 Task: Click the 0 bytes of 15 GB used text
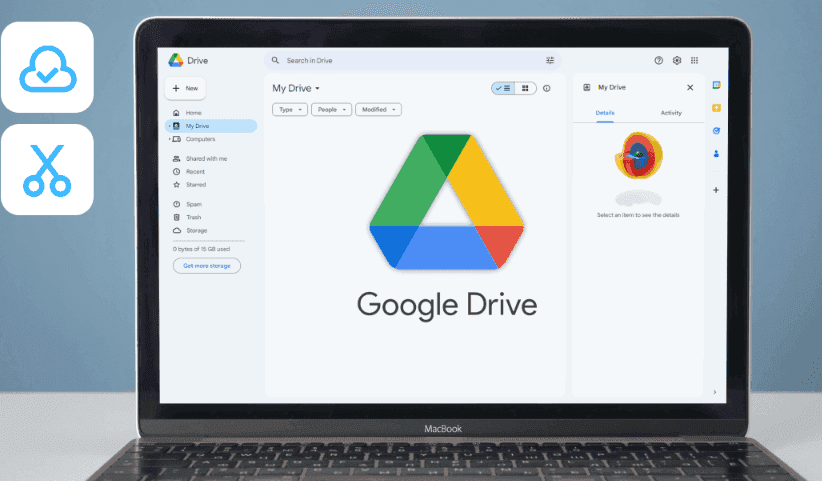[201, 249]
